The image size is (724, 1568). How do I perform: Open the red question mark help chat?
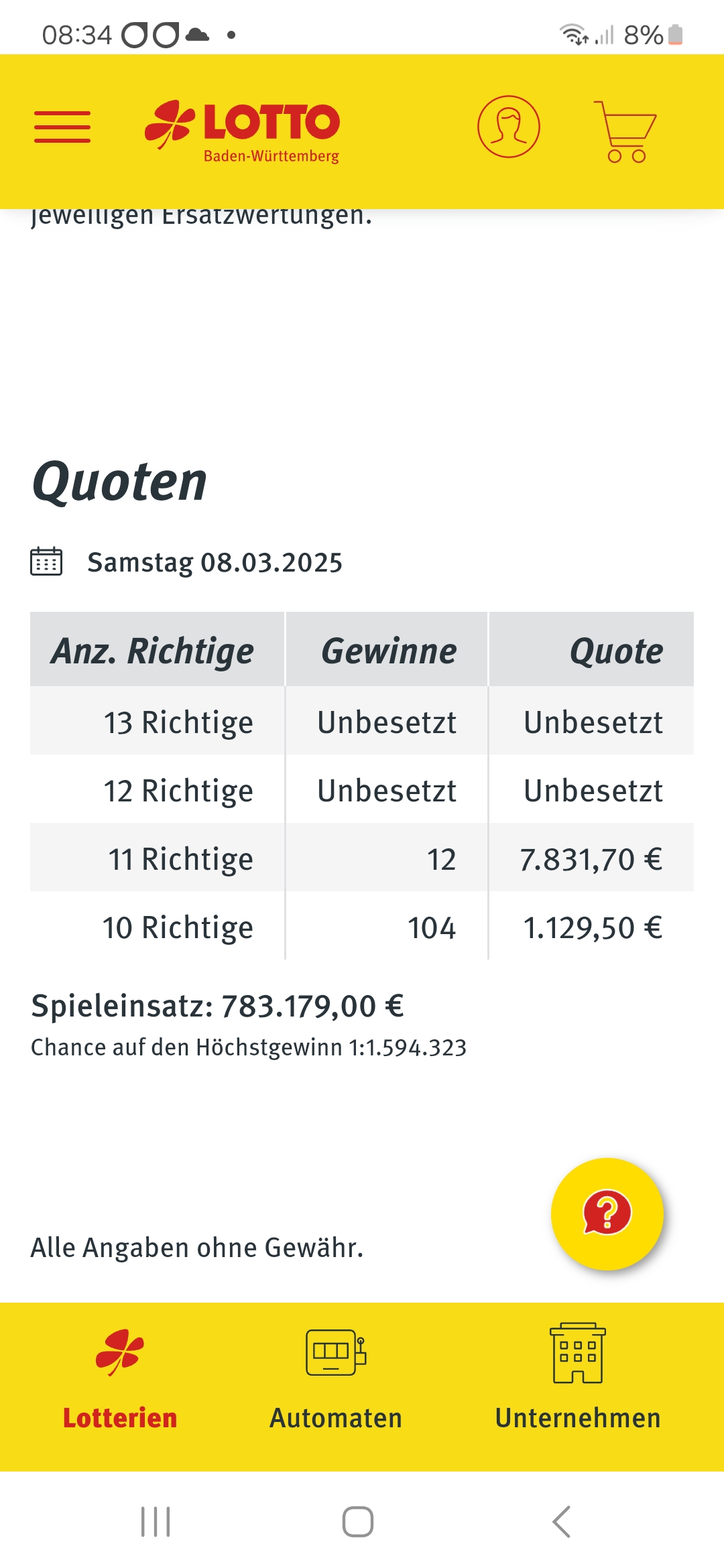coord(607,1214)
